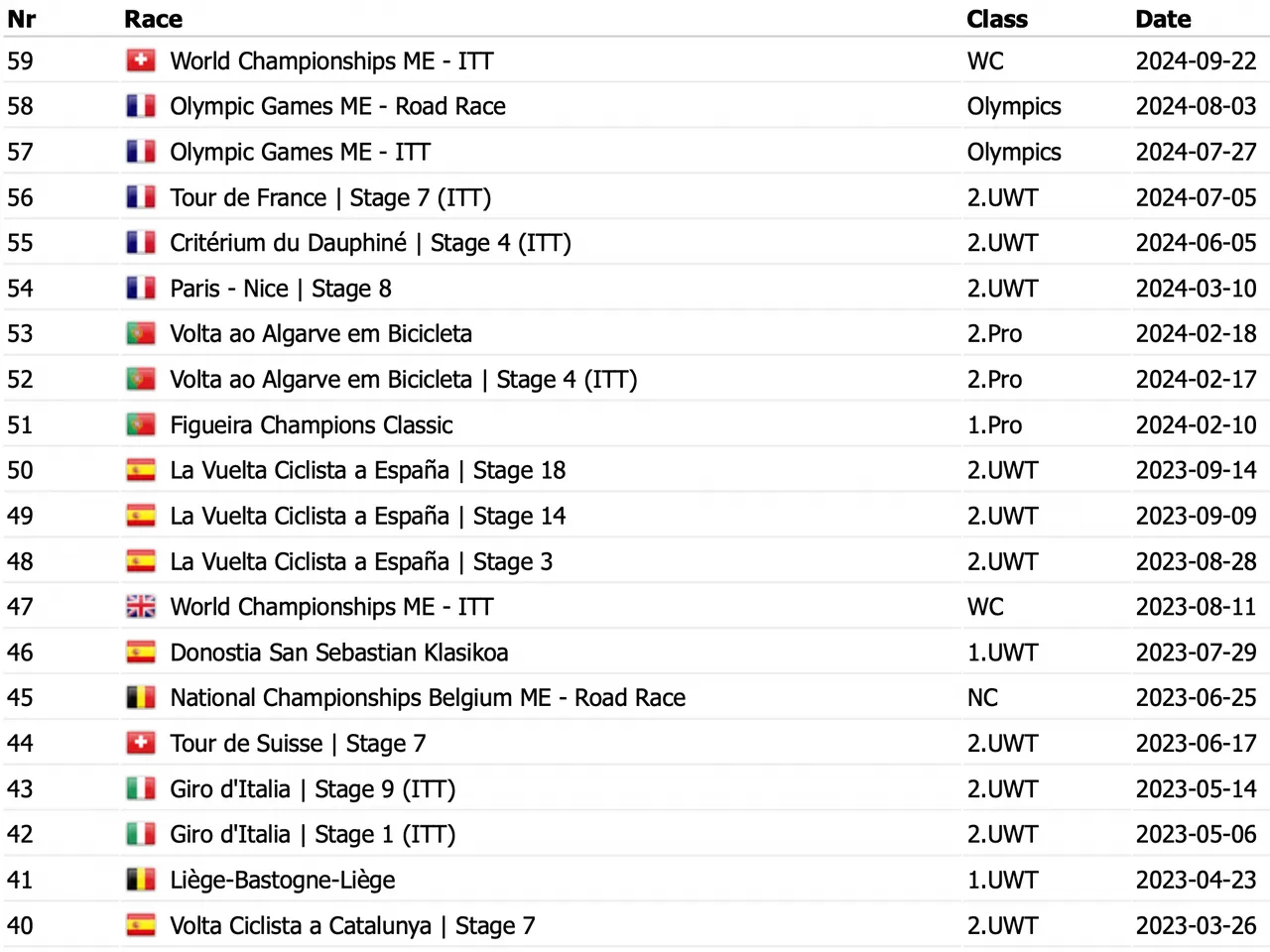Viewport: 1270px width, 952px height.
Task: Open La Vuelta Ciclista a España Stage 18
Action: [367, 471]
